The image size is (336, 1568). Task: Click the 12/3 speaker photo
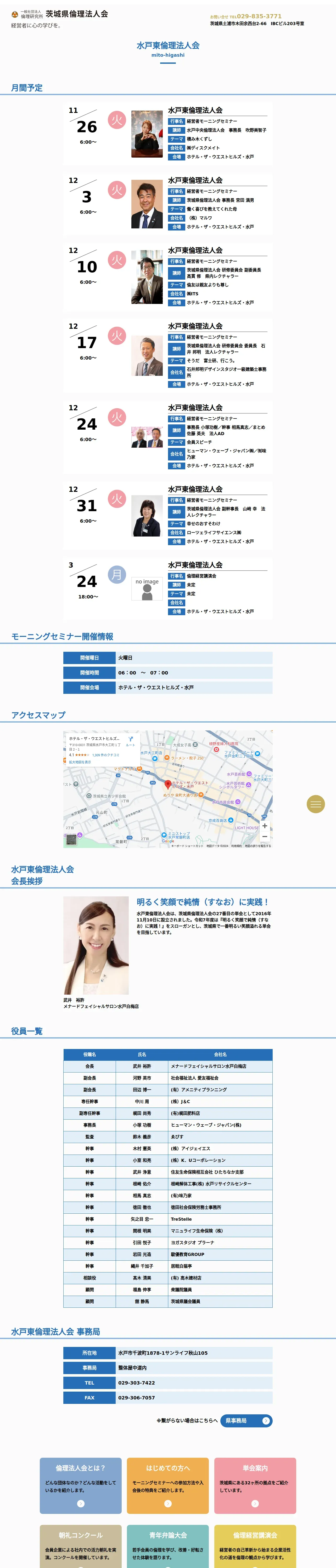(147, 204)
